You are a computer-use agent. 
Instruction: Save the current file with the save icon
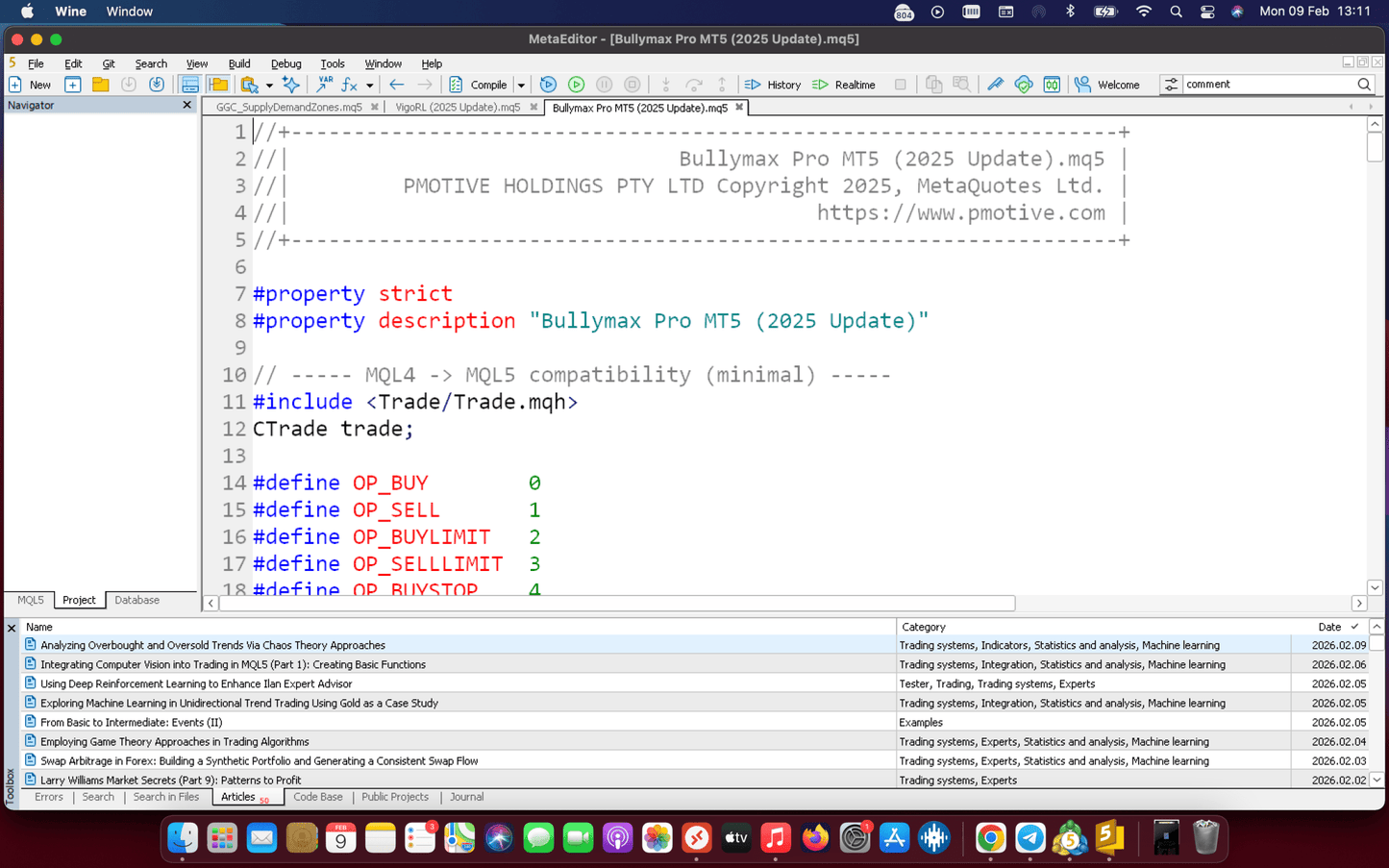point(129,85)
